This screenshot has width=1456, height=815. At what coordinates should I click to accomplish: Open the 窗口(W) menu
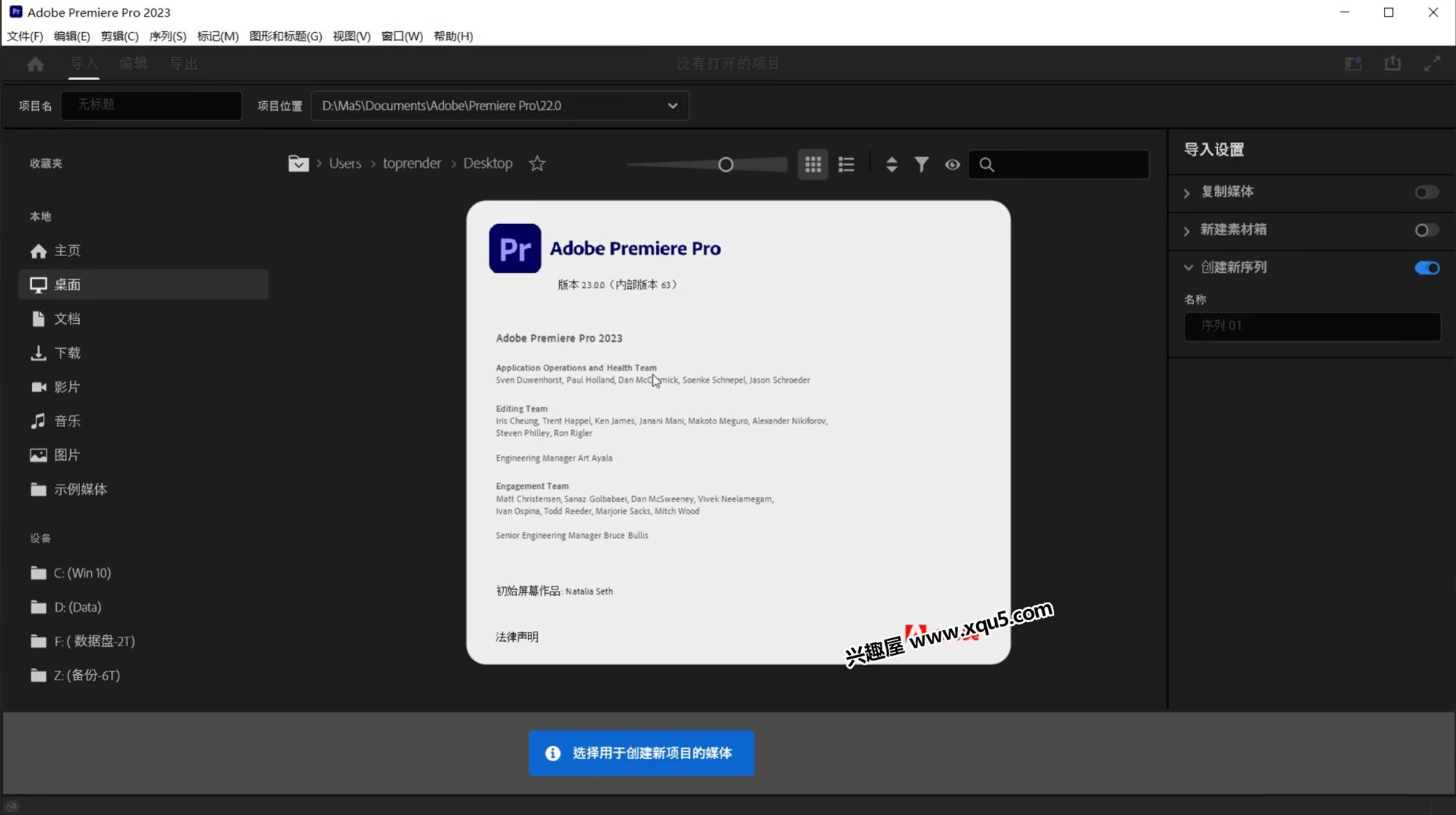click(402, 36)
